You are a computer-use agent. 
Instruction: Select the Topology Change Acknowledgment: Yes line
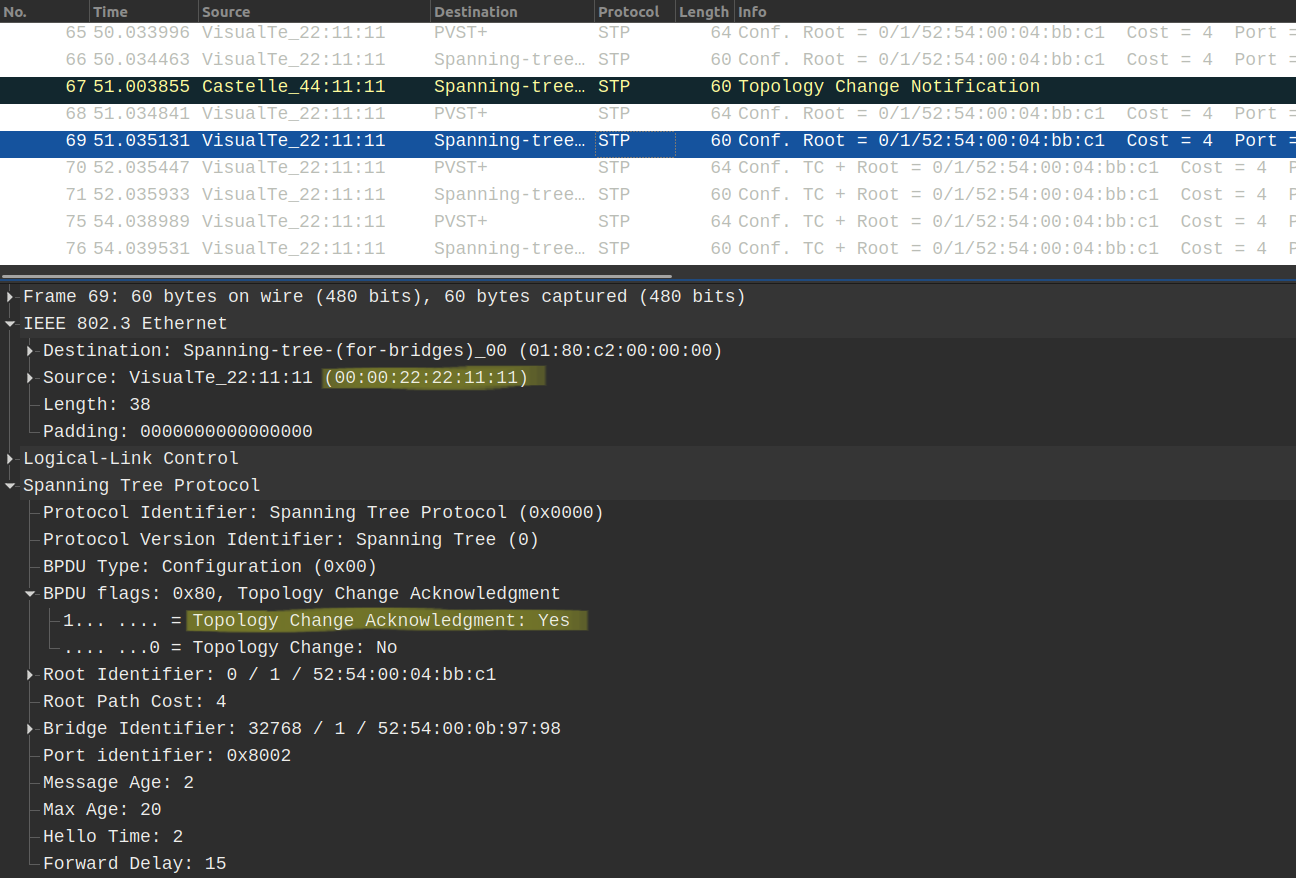[380, 621]
